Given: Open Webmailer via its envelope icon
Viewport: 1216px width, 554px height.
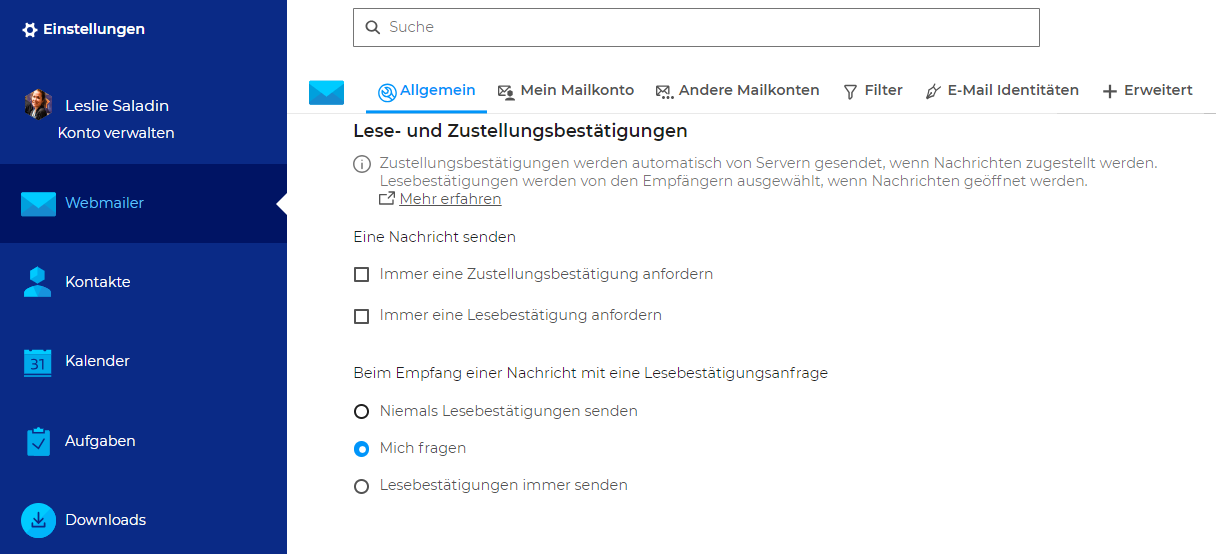Looking at the screenshot, I should (38, 203).
